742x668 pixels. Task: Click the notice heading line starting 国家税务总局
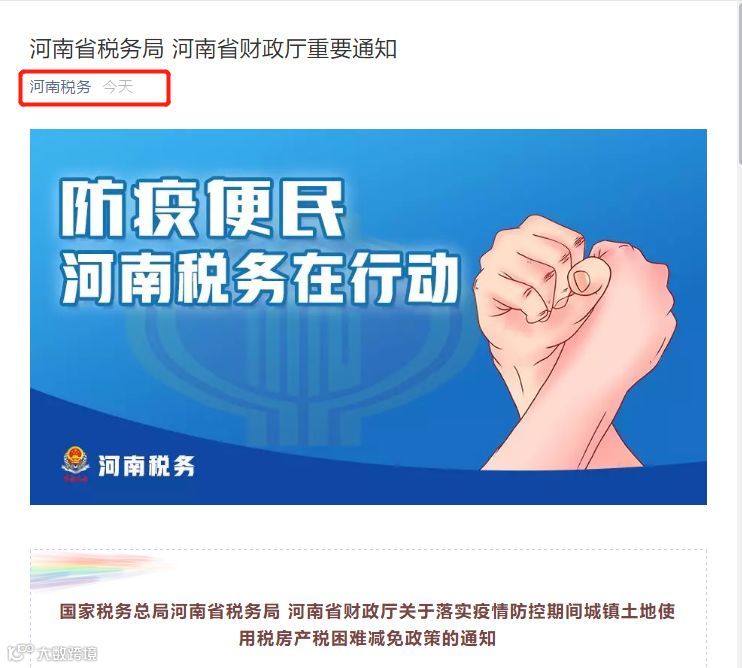pyautogui.click(x=367, y=611)
